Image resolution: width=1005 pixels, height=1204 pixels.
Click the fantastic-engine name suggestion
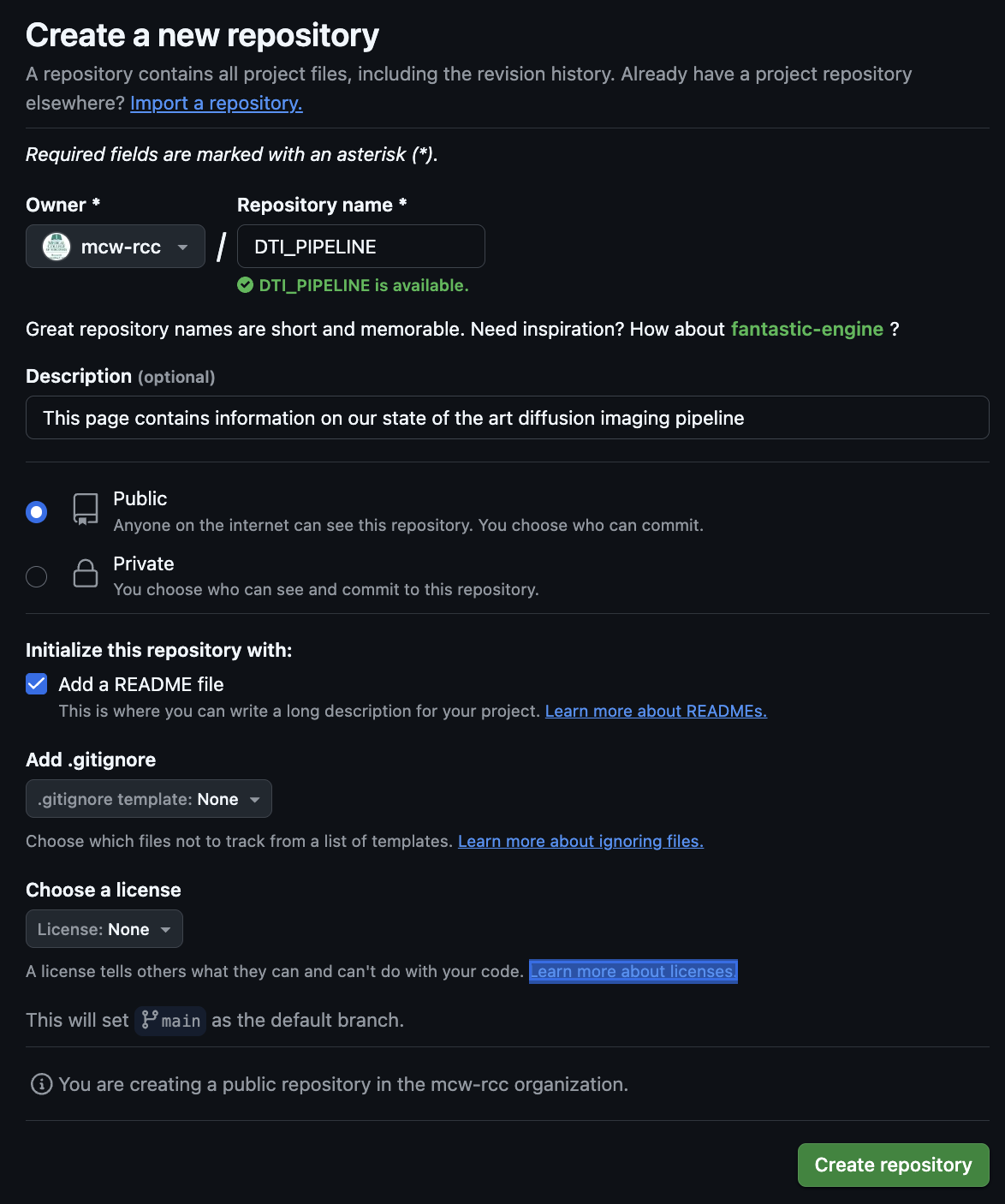pyautogui.click(x=806, y=329)
